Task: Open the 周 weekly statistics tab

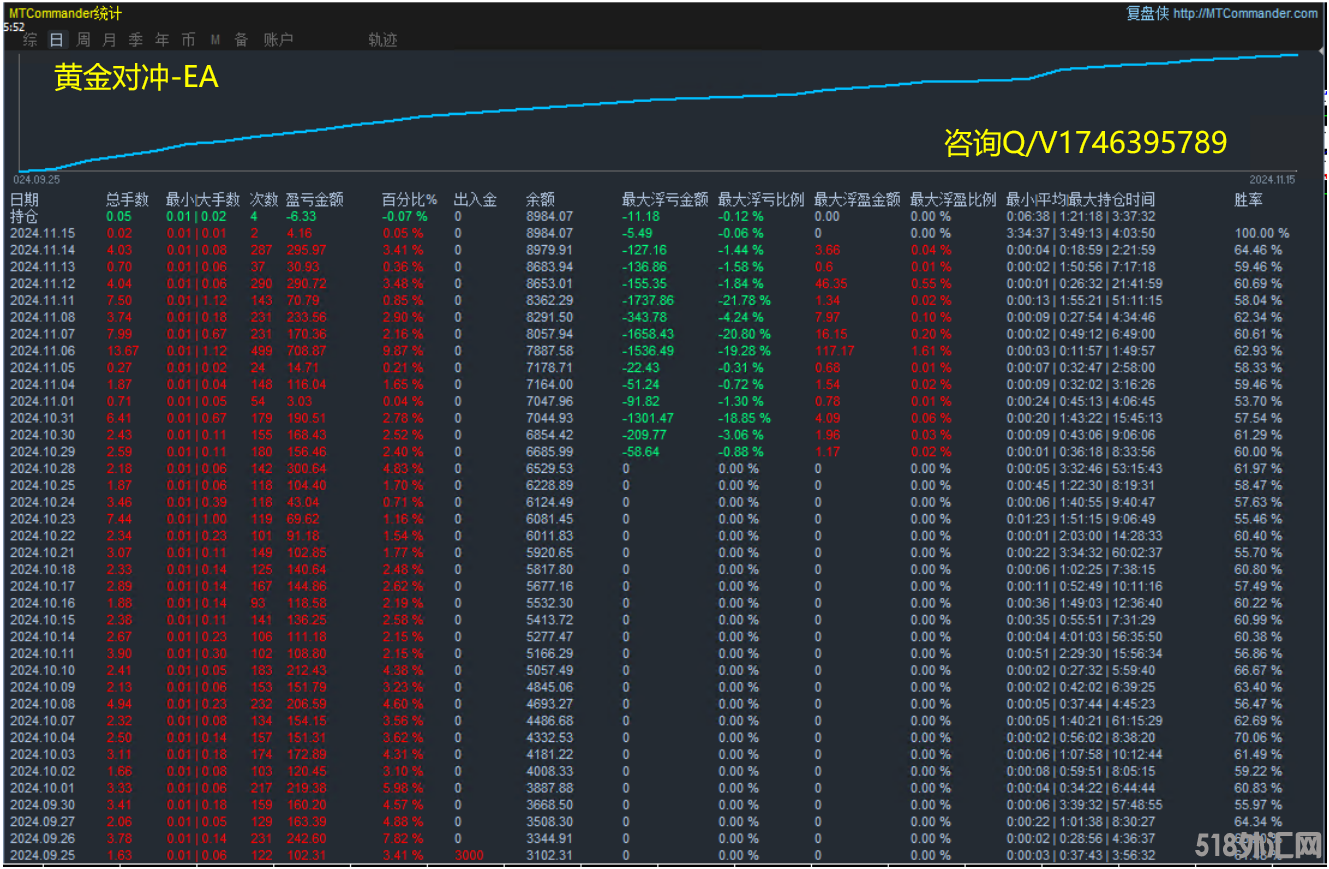Action: 83,40
